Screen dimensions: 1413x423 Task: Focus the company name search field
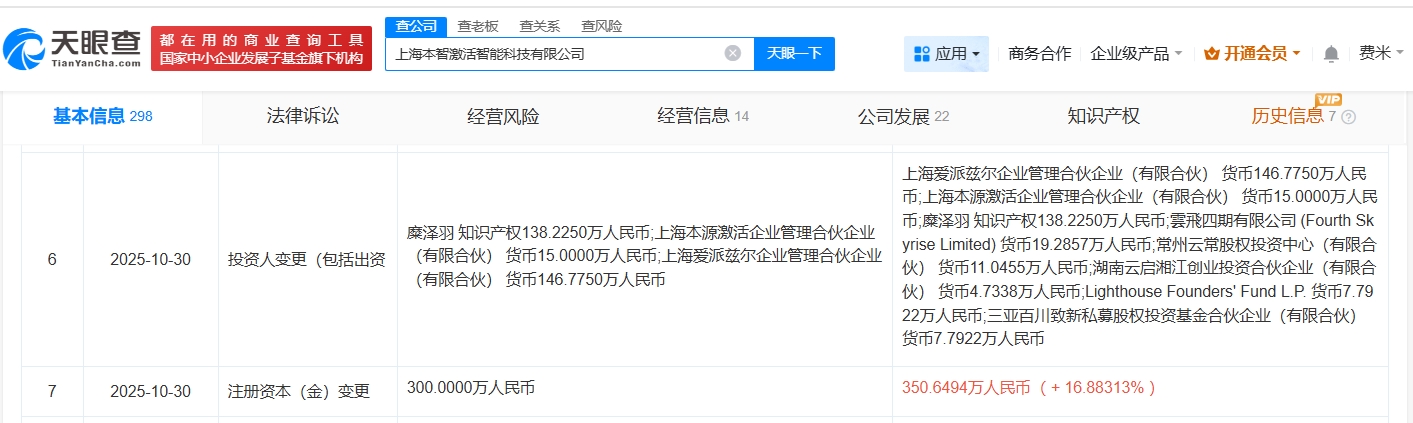[x=570, y=54]
